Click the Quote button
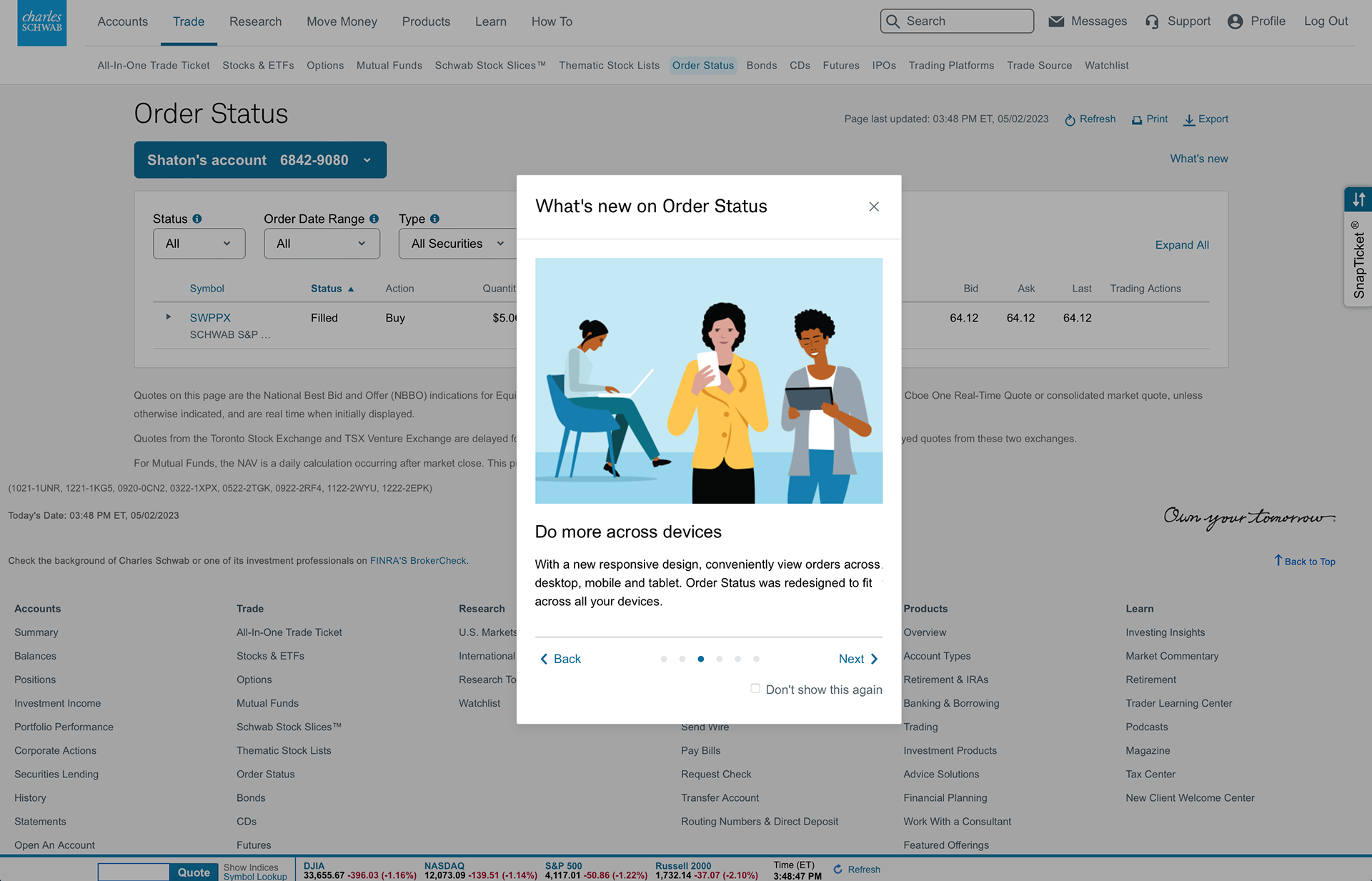The image size is (1372, 881). click(194, 872)
